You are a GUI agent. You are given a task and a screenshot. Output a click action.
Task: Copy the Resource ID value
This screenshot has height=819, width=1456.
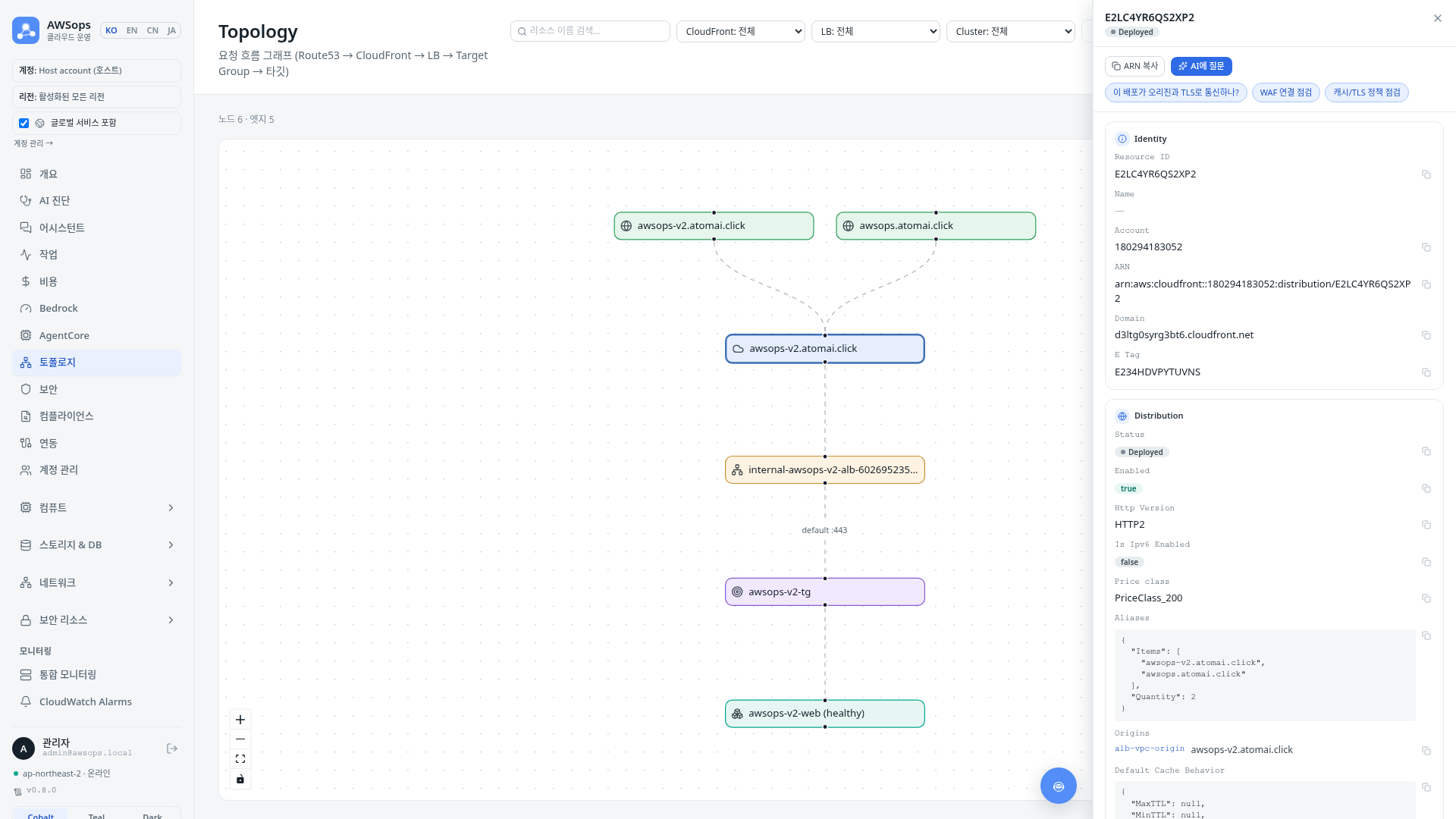(x=1426, y=174)
